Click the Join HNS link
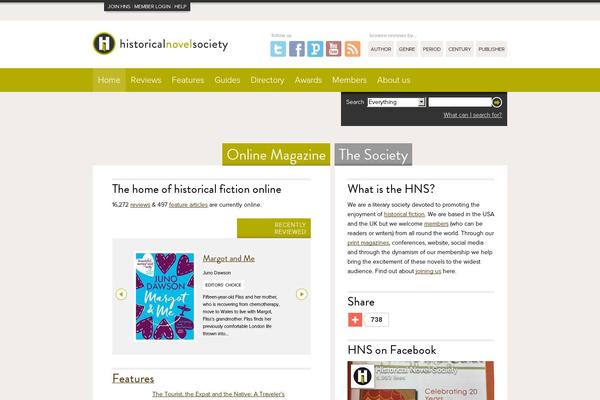Image resolution: width=600 pixels, height=400 pixels. coord(119,7)
